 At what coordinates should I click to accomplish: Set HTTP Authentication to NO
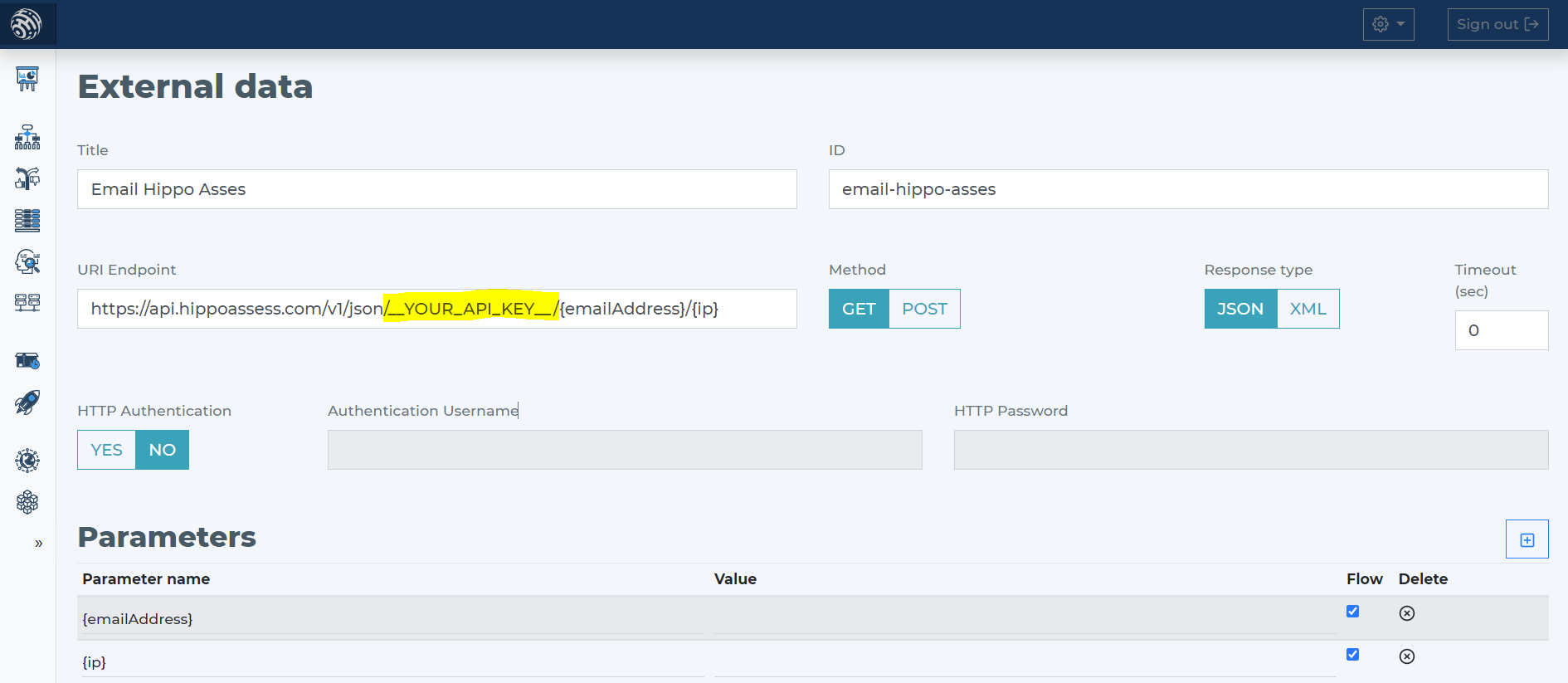point(162,450)
